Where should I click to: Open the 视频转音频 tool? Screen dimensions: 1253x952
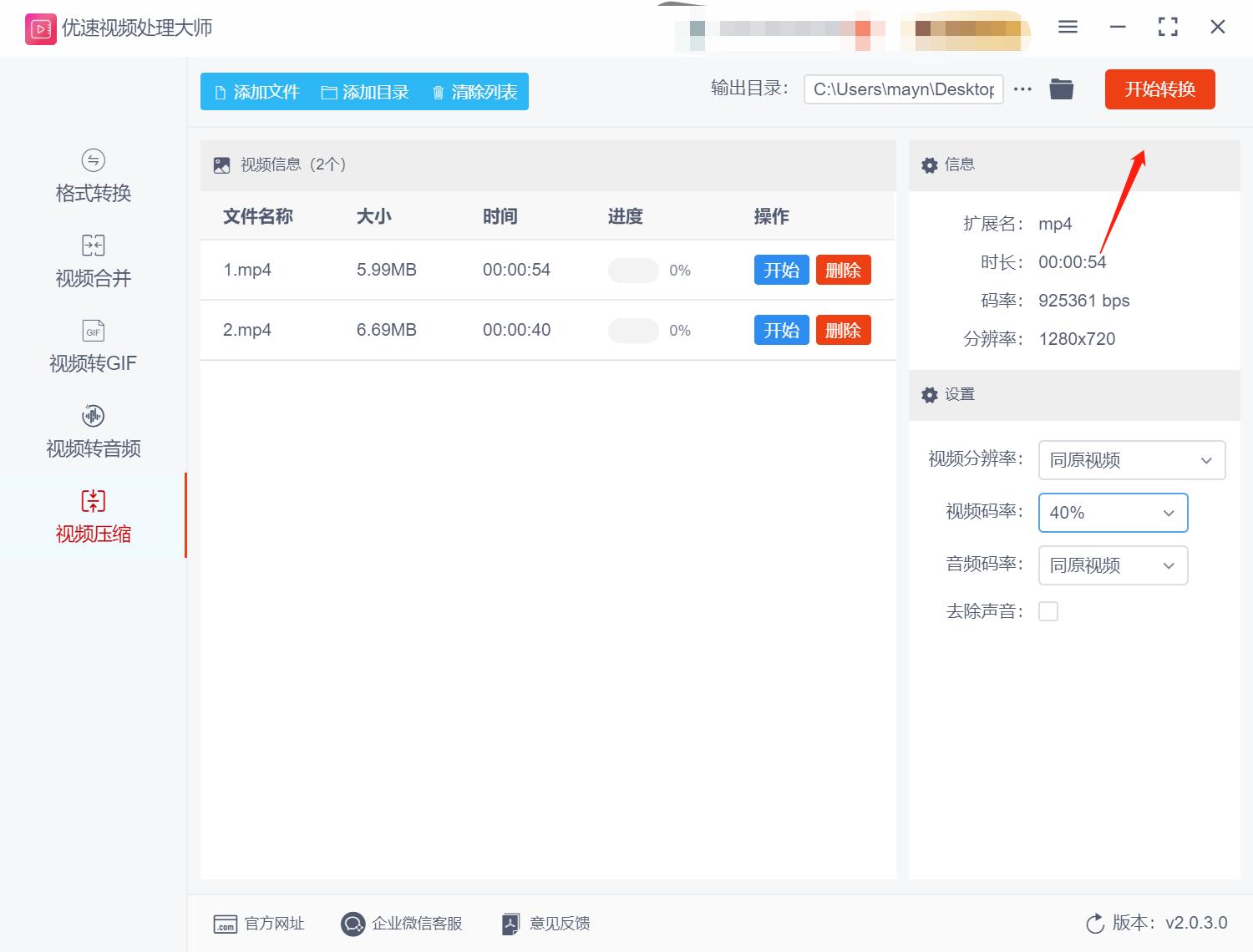pyautogui.click(x=92, y=430)
